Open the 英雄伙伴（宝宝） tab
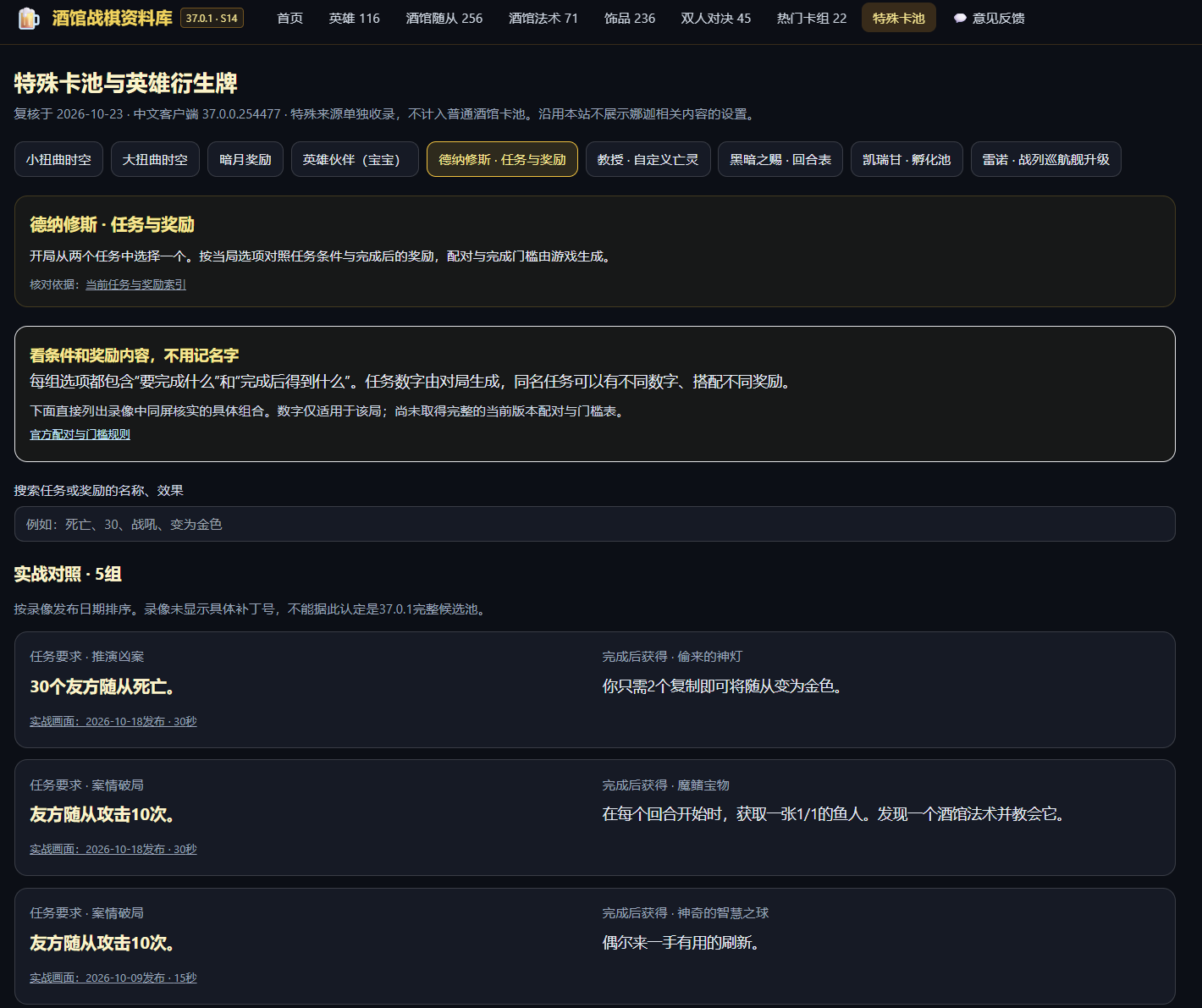Viewport: 1202px width, 1008px height. click(x=355, y=159)
